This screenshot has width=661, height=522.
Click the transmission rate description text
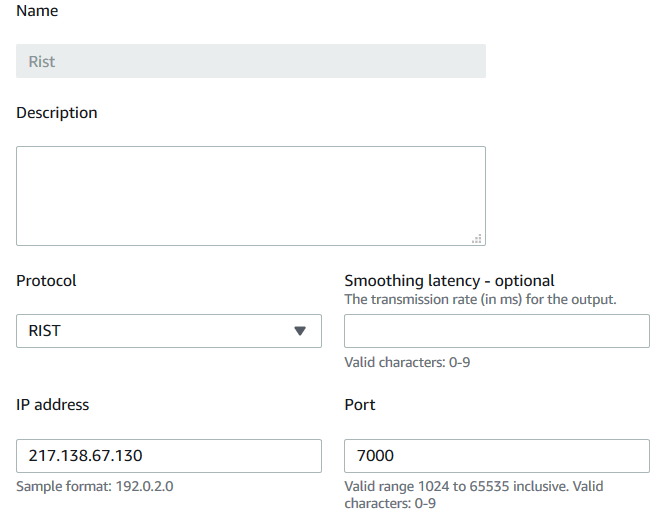480,299
